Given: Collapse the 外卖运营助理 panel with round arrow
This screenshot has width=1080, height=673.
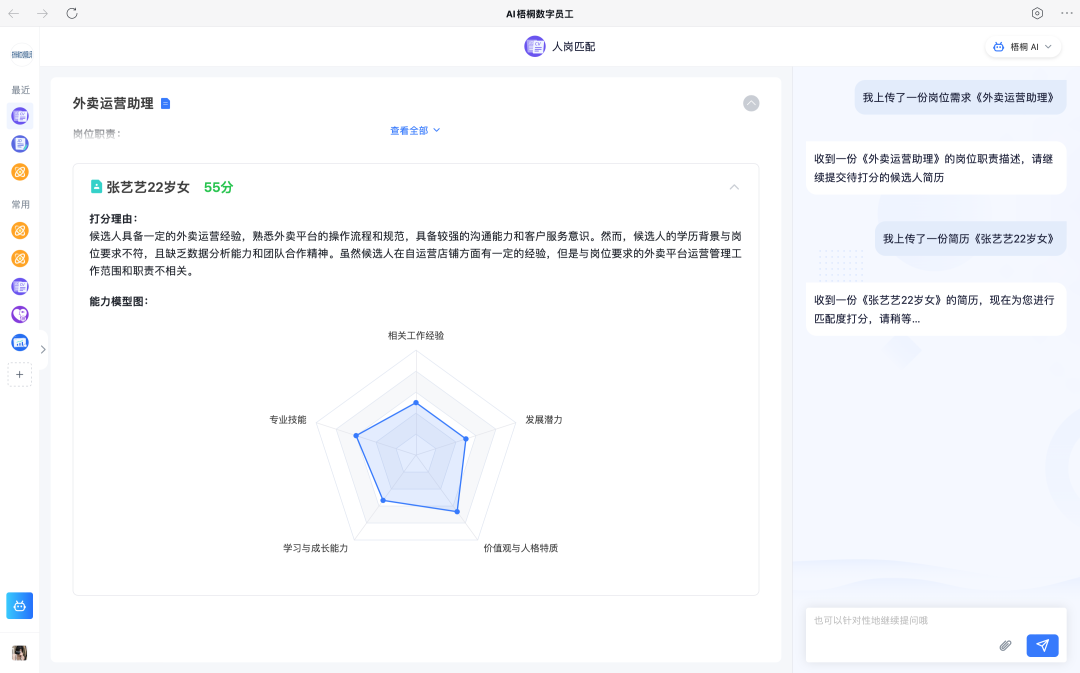Looking at the screenshot, I should pyautogui.click(x=751, y=103).
